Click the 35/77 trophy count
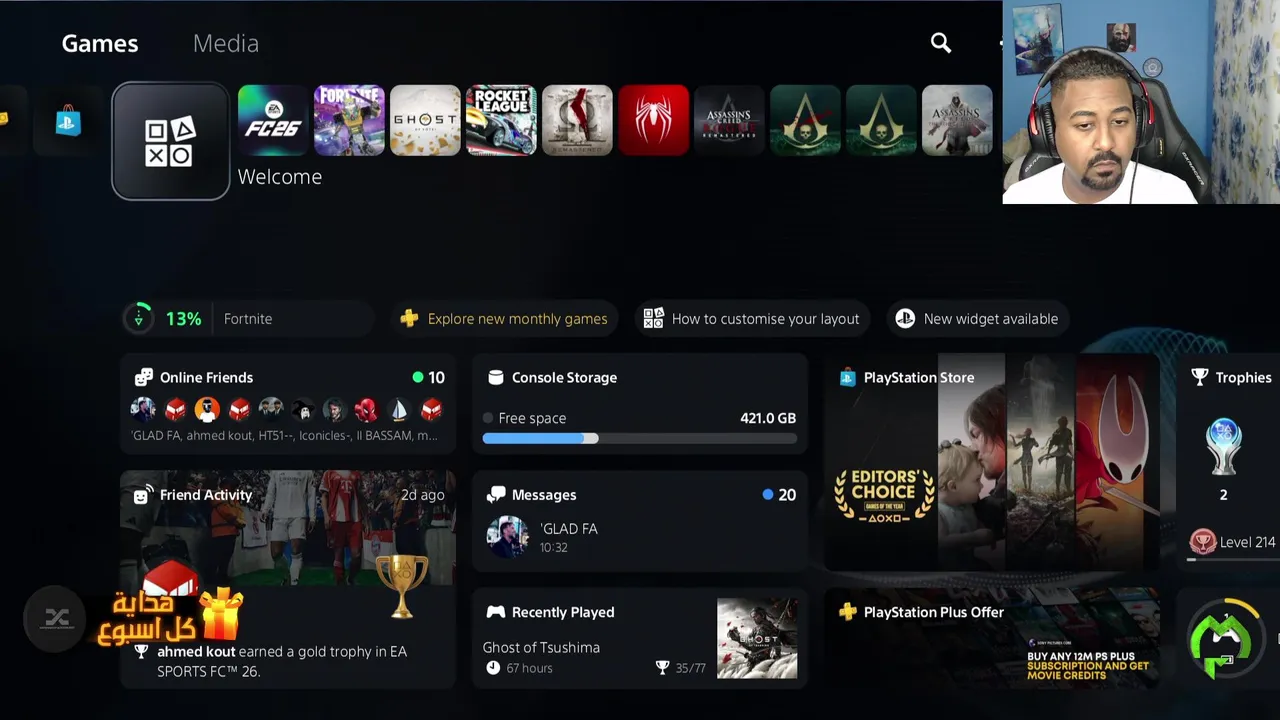The image size is (1280, 720). coord(690,668)
